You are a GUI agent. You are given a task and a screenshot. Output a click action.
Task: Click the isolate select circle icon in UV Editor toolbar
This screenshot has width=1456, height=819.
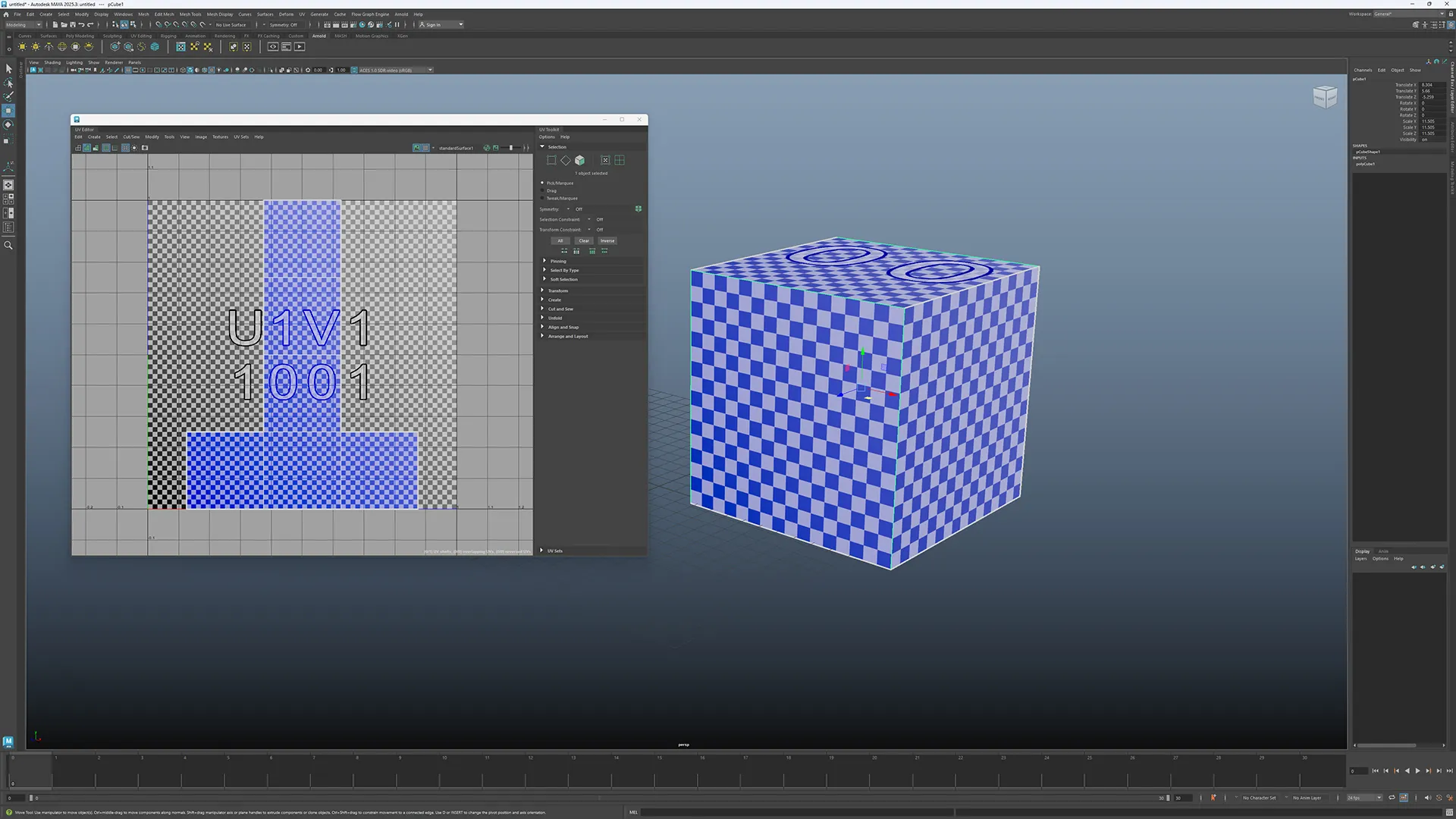[134, 148]
